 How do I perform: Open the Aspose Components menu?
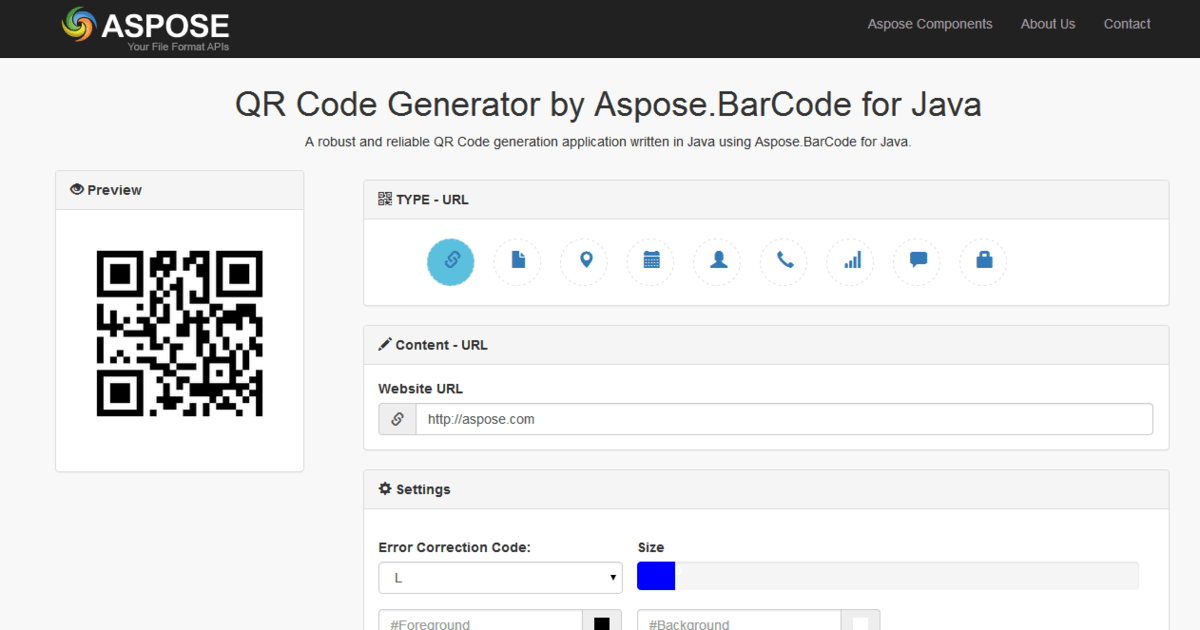930,23
